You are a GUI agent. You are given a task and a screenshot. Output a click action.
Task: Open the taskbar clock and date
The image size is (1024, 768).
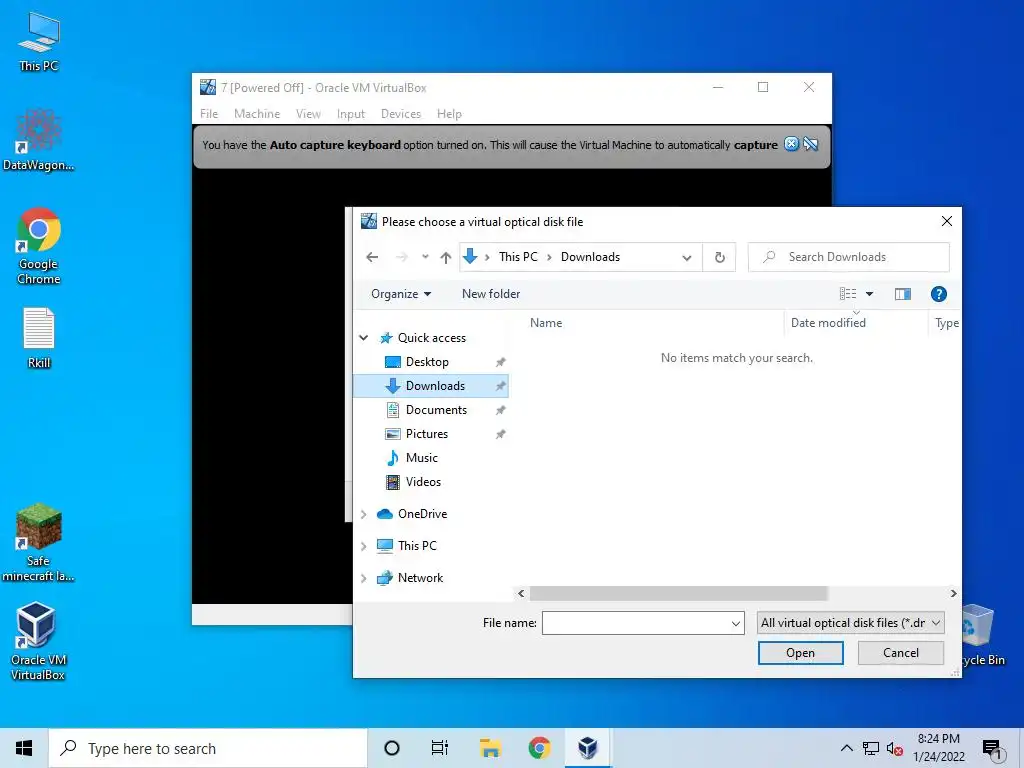[x=938, y=748]
